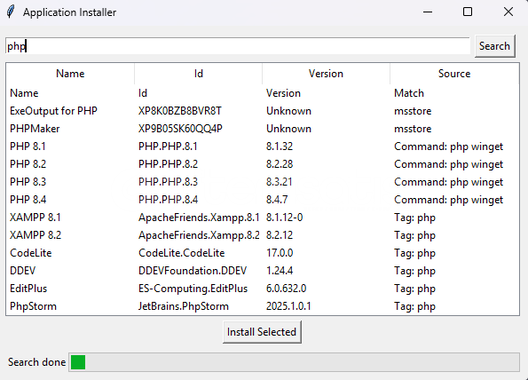Viewport: 528px width, 380px height.
Task: Click the Source column header
Action: pos(454,73)
